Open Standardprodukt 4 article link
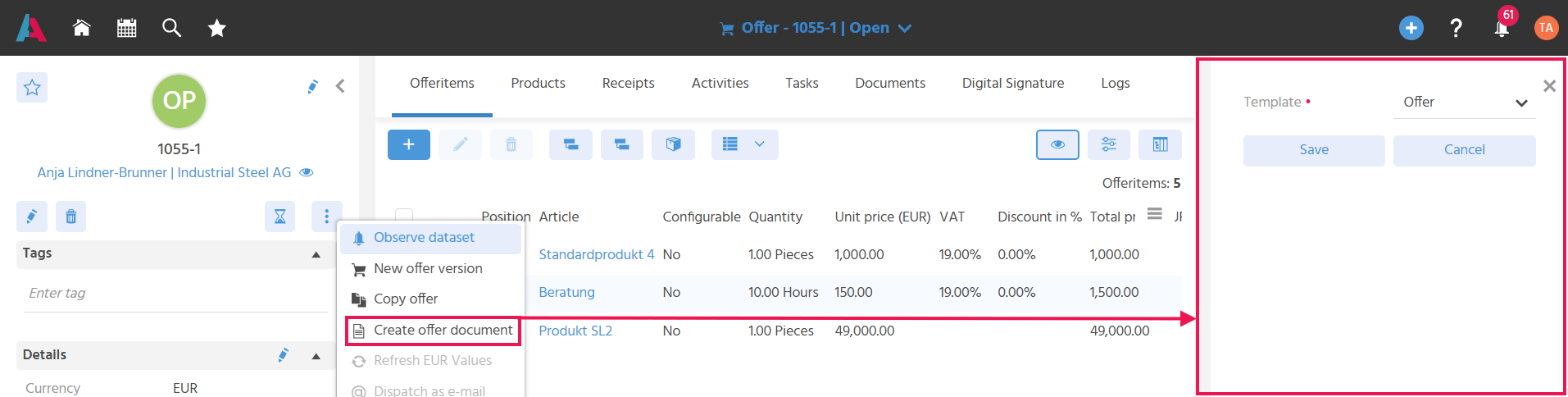The height and width of the screenshot is (397, 1568). (x=597, y=255)
